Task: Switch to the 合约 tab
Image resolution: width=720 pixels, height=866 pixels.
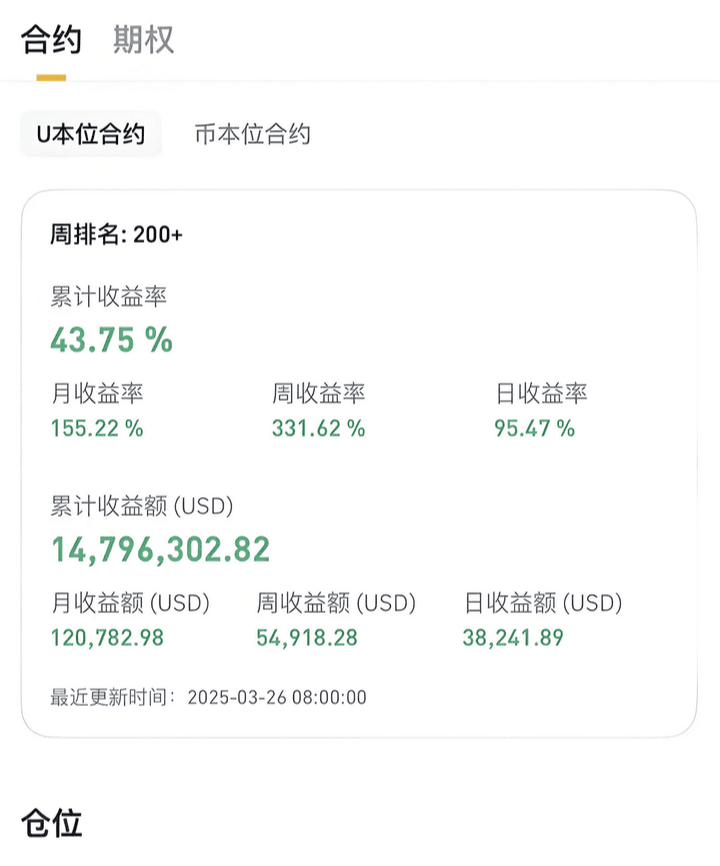Action: [x=51, y=40]
